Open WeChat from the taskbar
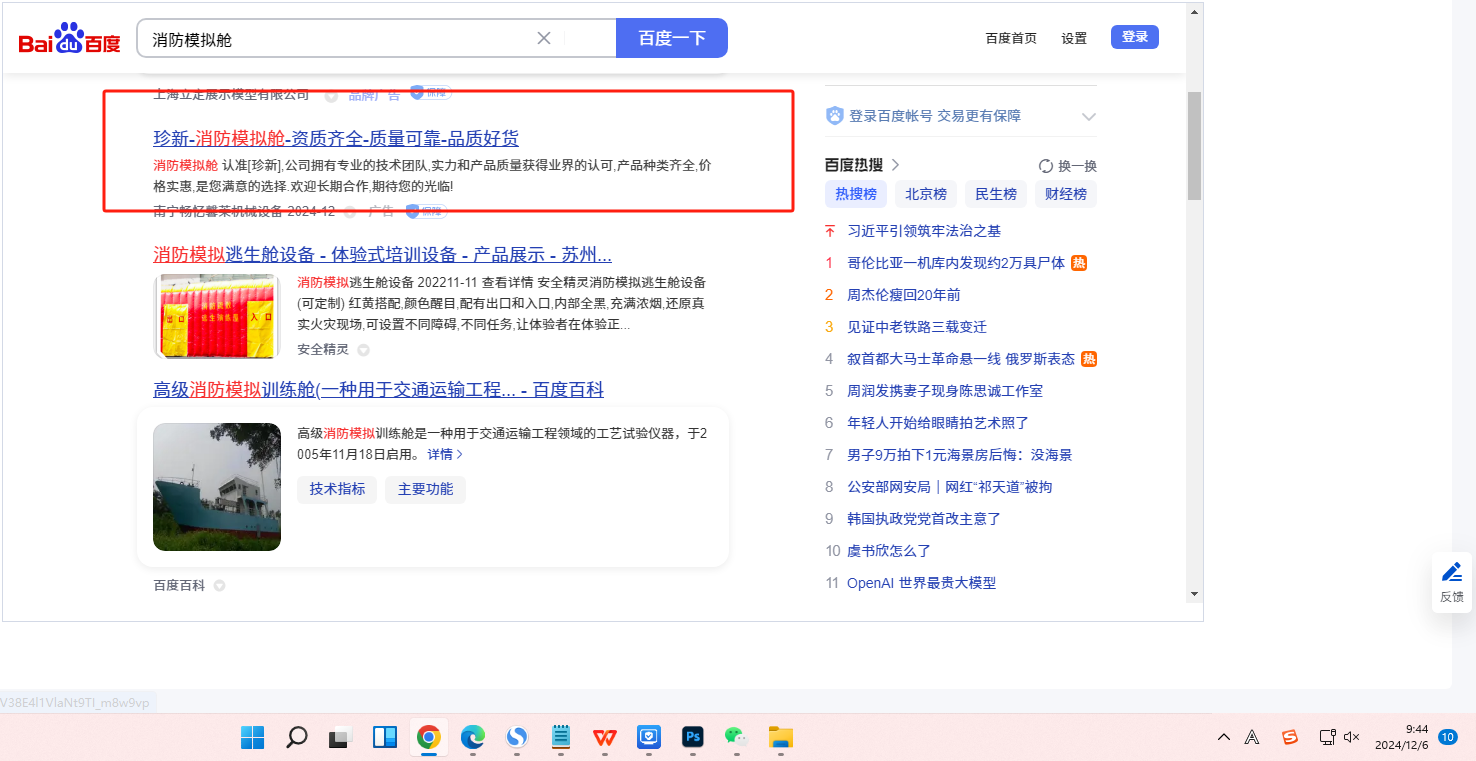The width and height of the screenshot is (1476, 761). click(x=736, y=737)
